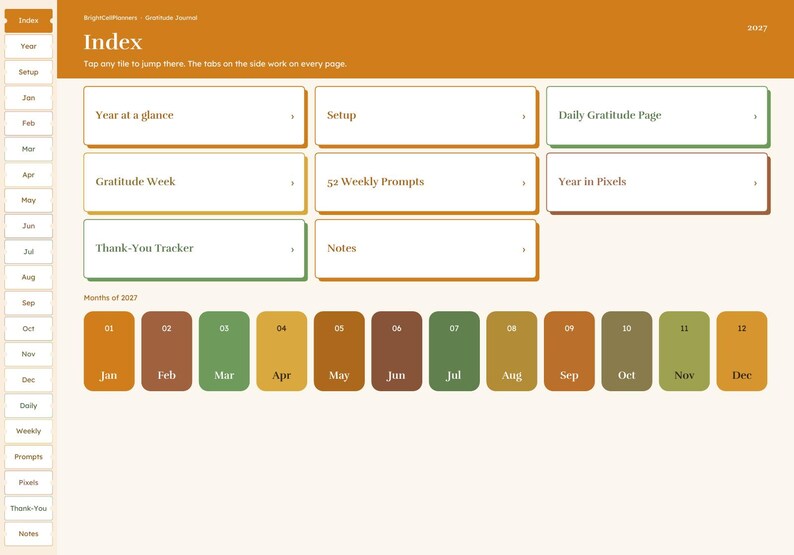Go to the Year in Pixels tile
This screenshot has width=794, height=555.
(x=657, y=182)
